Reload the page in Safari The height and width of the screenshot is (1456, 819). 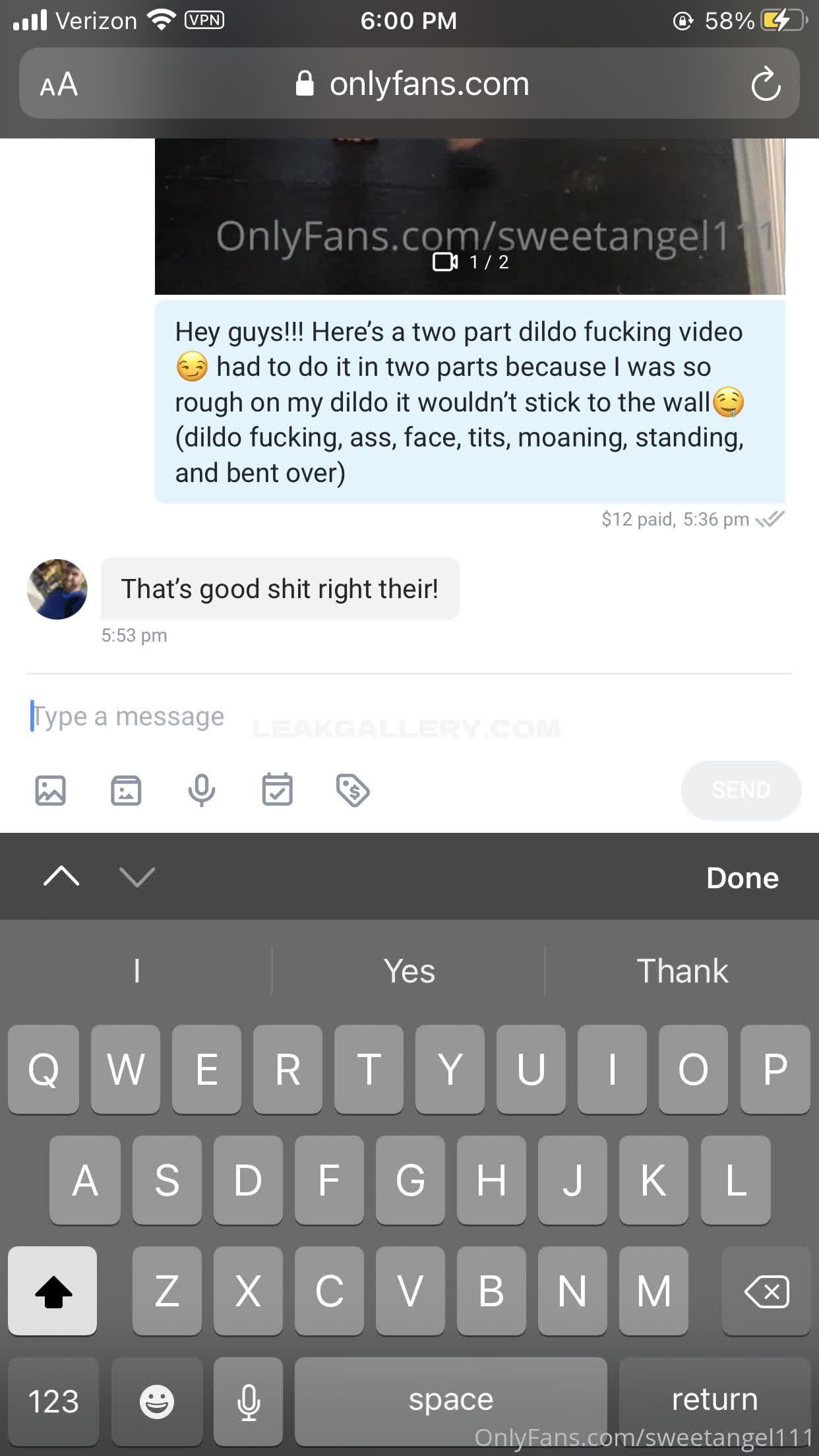766,84
